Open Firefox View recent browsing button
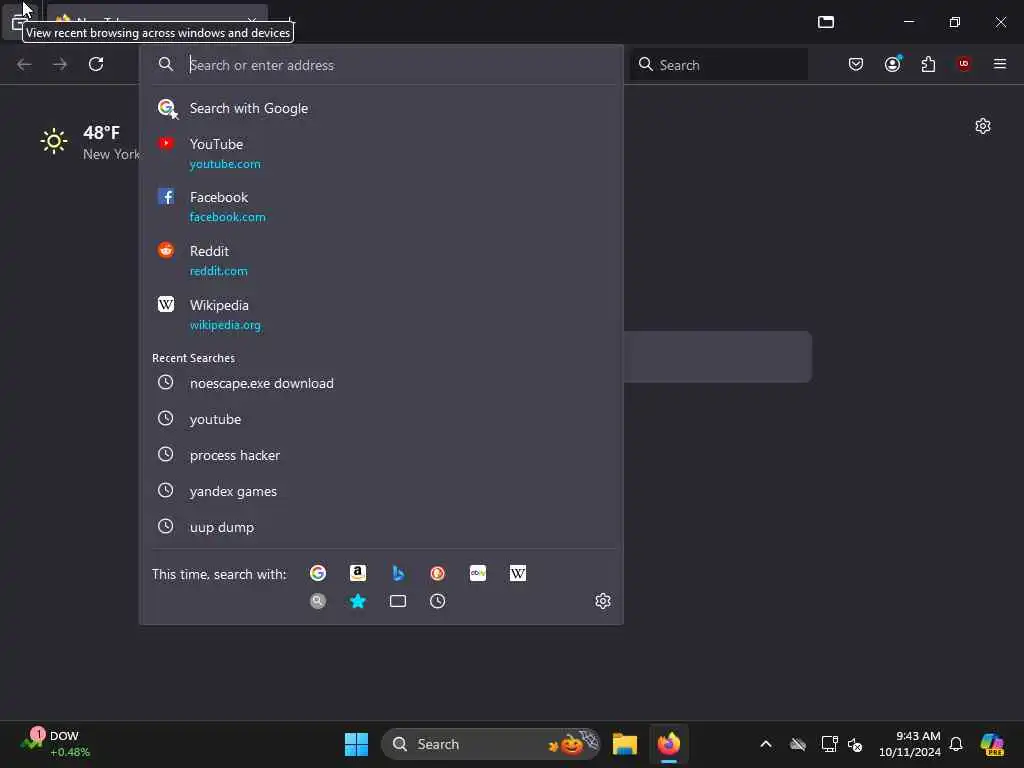1024x768 pixels. point(18,22)
